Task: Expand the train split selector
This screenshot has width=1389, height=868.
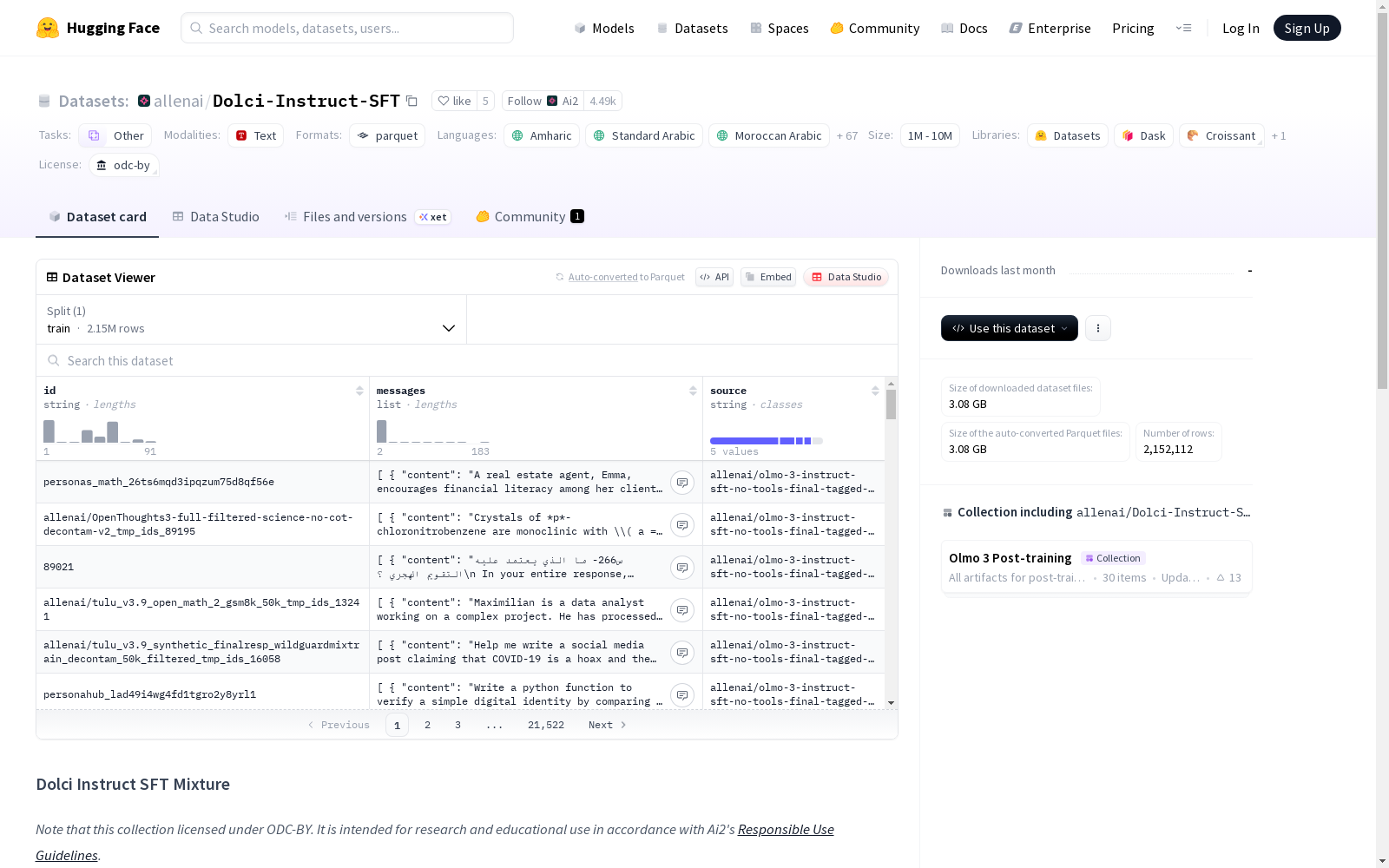Action: point(251,319)
